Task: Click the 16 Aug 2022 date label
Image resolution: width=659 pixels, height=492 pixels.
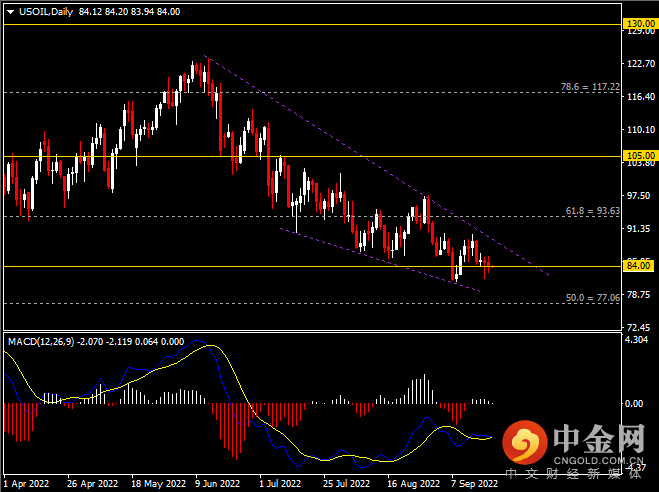Action: (414, 484)
